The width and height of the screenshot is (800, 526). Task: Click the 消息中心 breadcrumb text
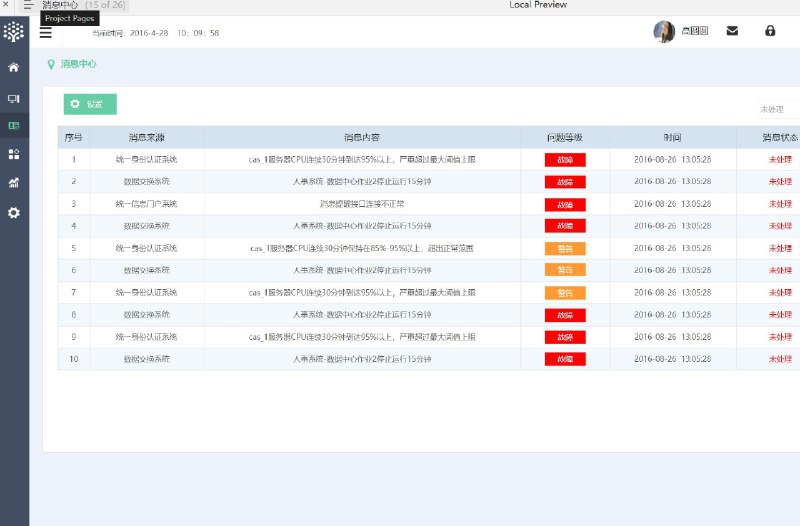[x=79, y=64]
